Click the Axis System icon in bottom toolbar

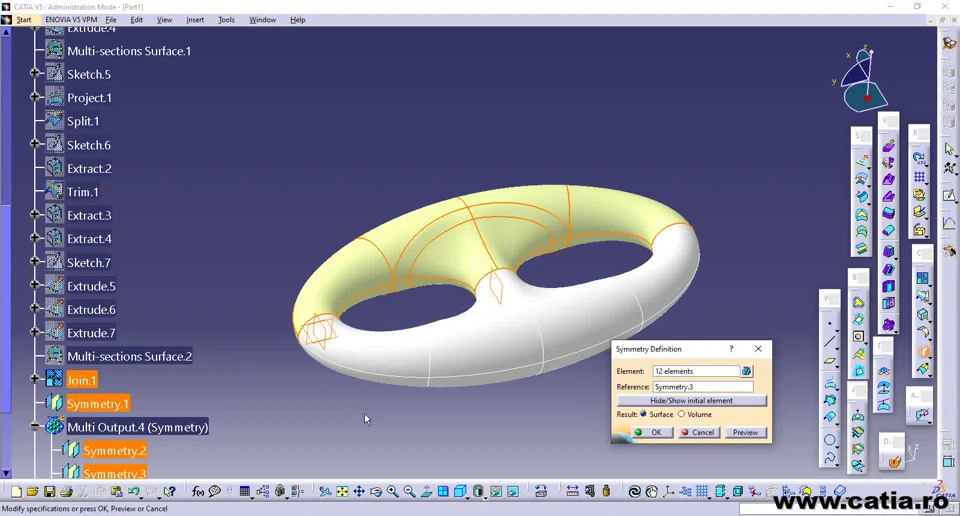point(669,492)
